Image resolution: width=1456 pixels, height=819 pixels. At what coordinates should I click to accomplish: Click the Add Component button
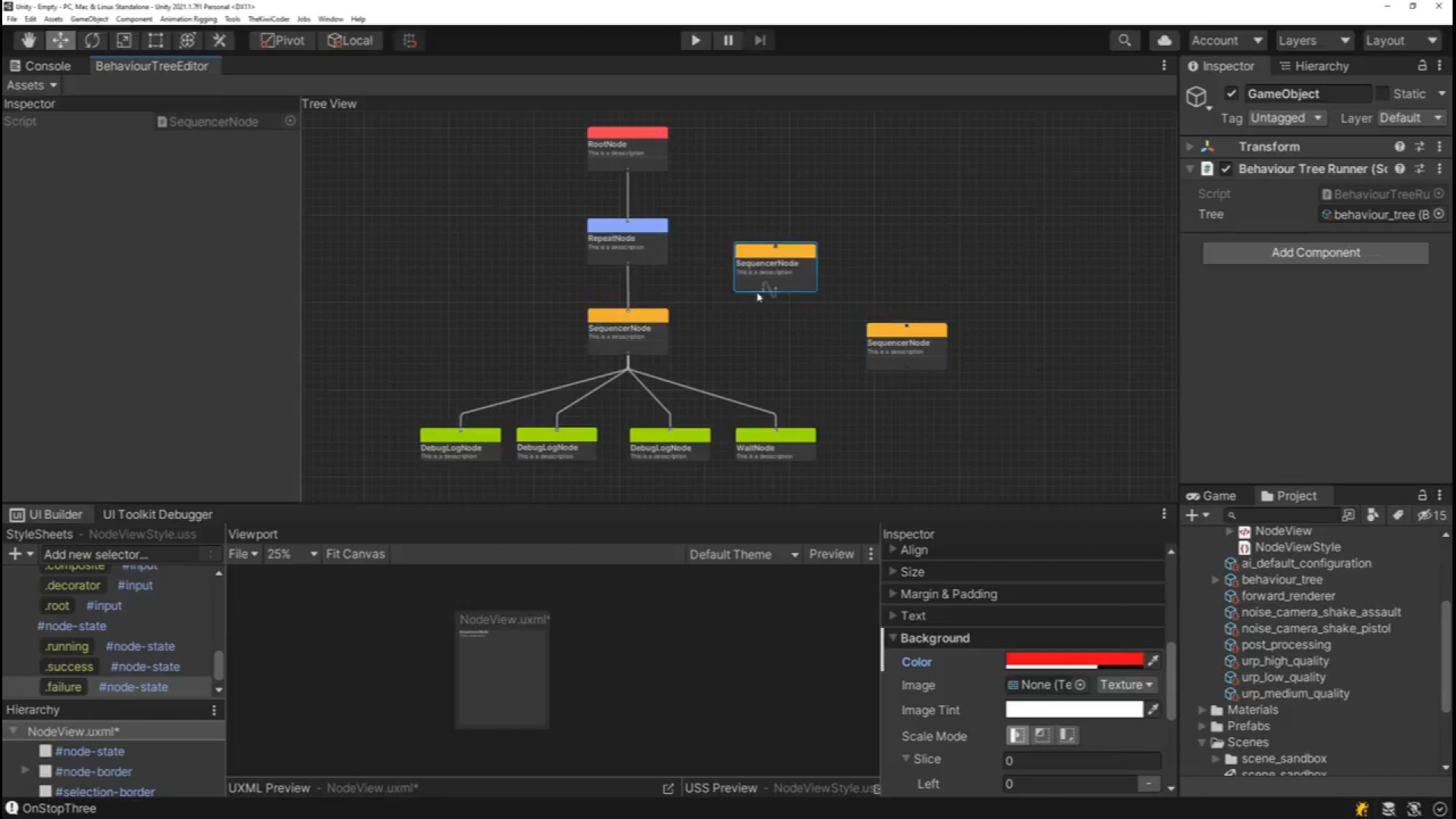click(1315, 253)
